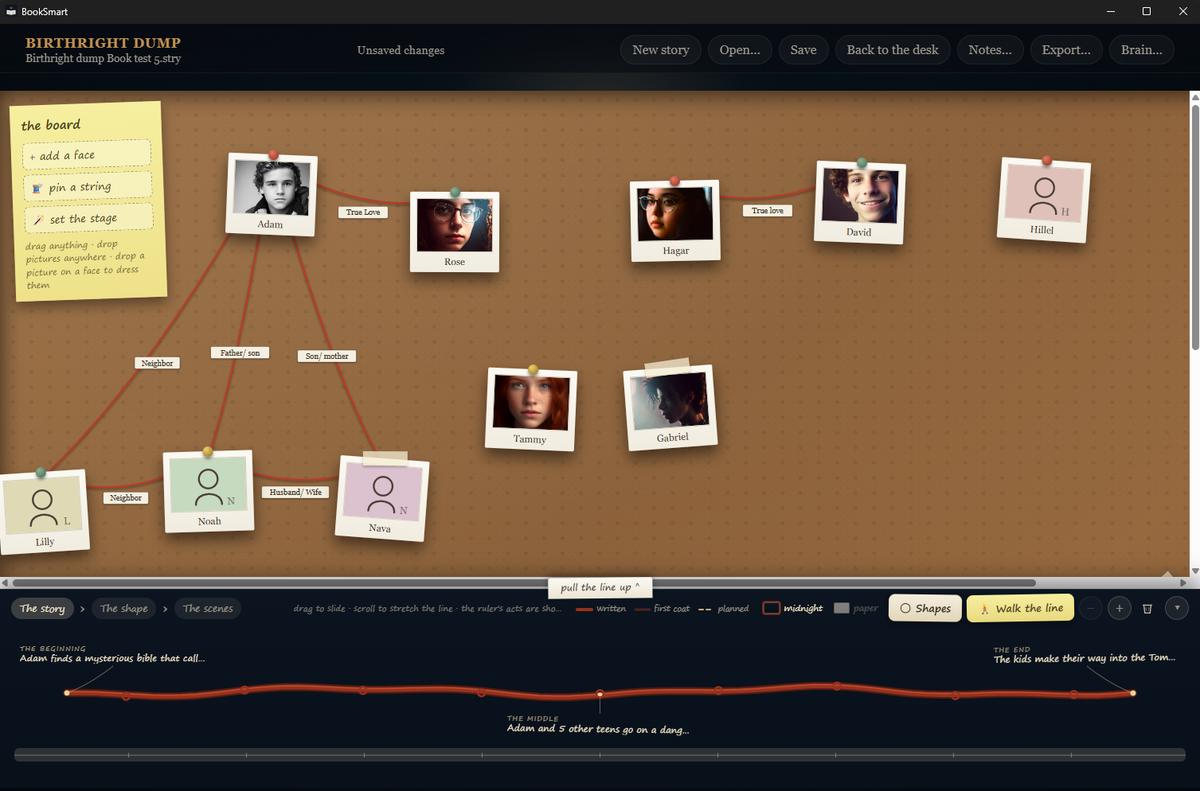Screen dimensions: 1200x791
Task: Select Nava's placeholder card
Action: tap(382, 498)
